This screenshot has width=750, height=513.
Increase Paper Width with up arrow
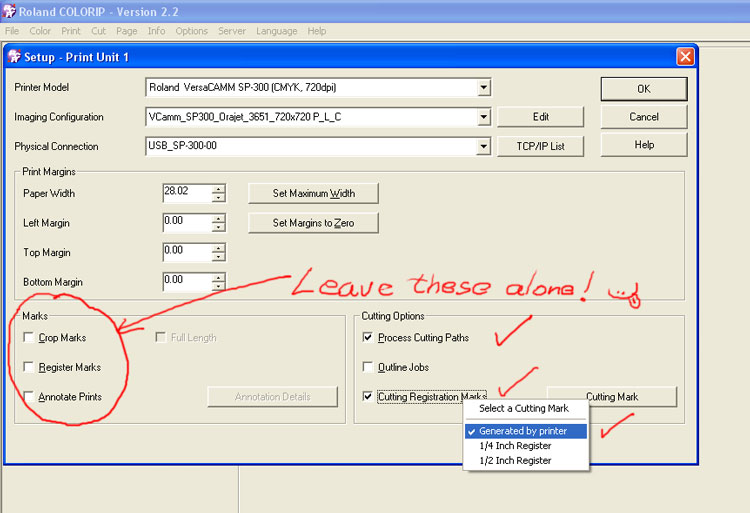point(219,189)
